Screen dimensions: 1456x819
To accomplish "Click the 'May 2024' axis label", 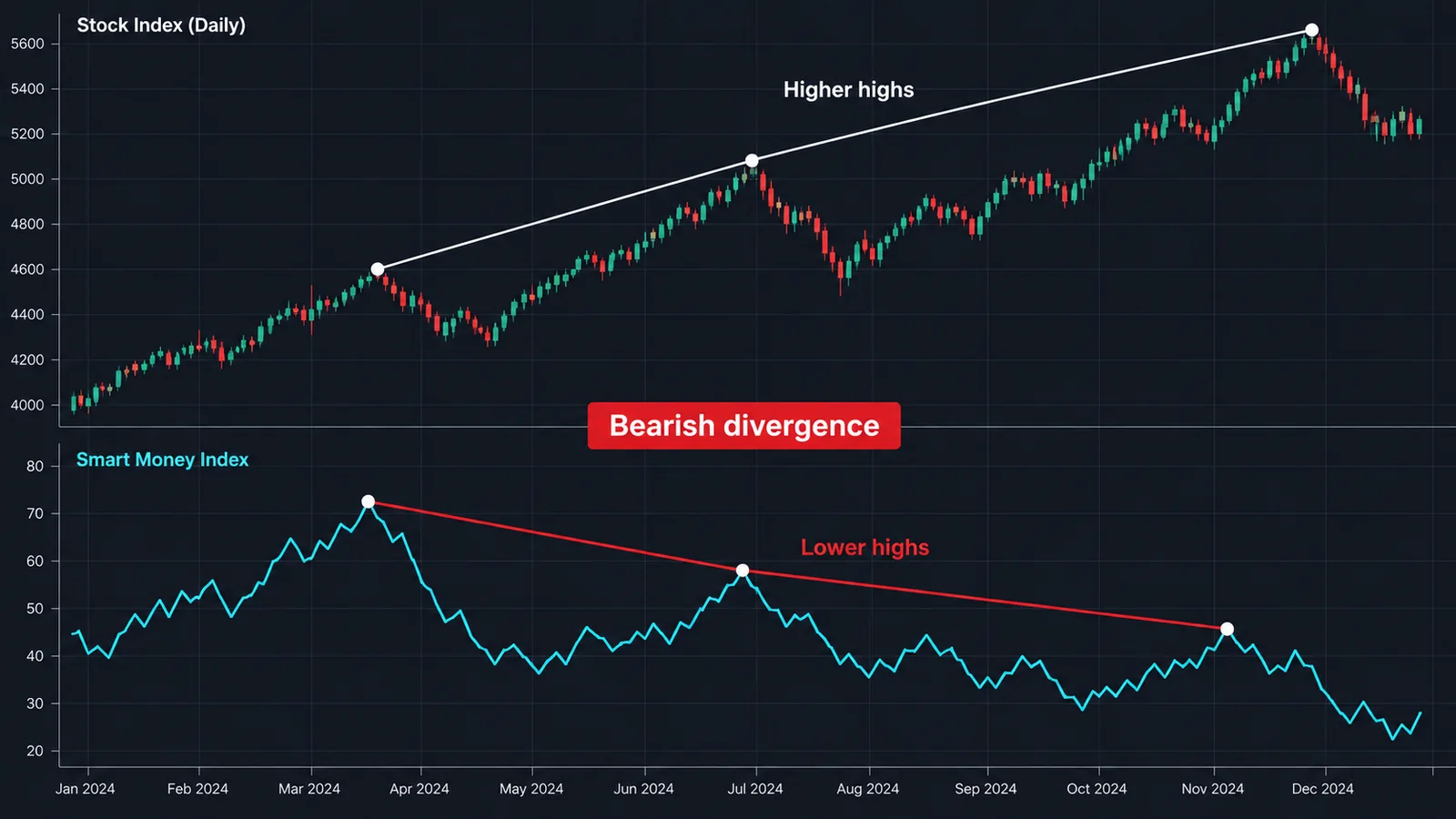I will 531,789.
